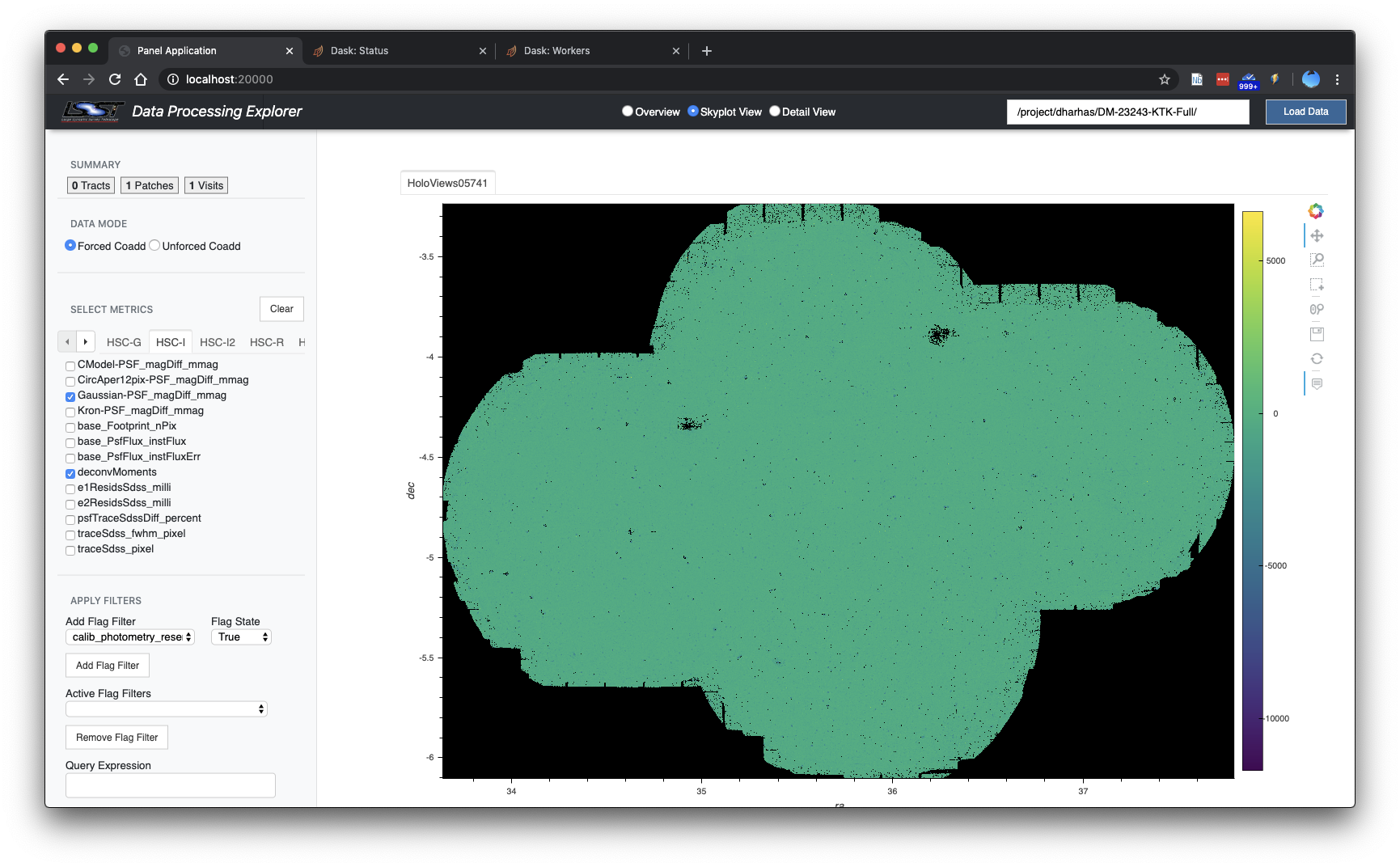1400x867 pixels.
Task: Open the Add Flag Filter selector
Action: [129, 637]
